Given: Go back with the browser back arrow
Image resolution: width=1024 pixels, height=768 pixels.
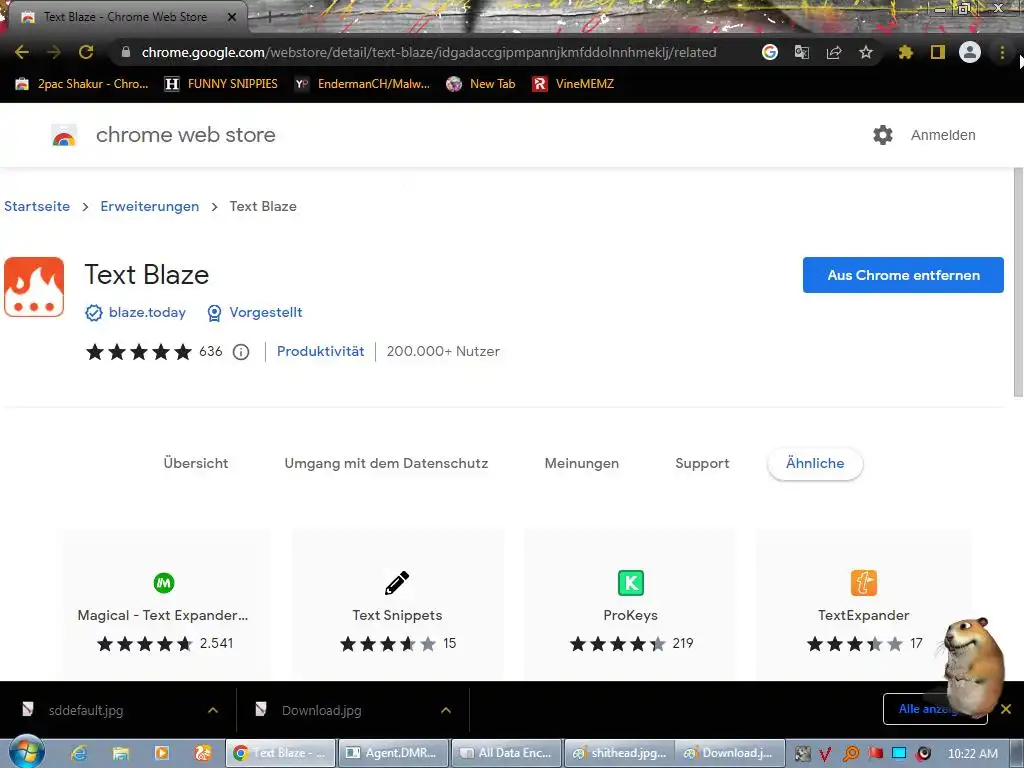Looking at the screenshot, I should coord(22,52).
